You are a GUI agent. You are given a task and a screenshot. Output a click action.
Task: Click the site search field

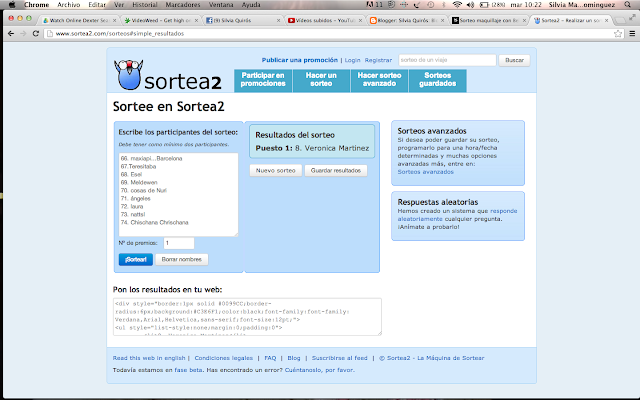click(447, 60)
